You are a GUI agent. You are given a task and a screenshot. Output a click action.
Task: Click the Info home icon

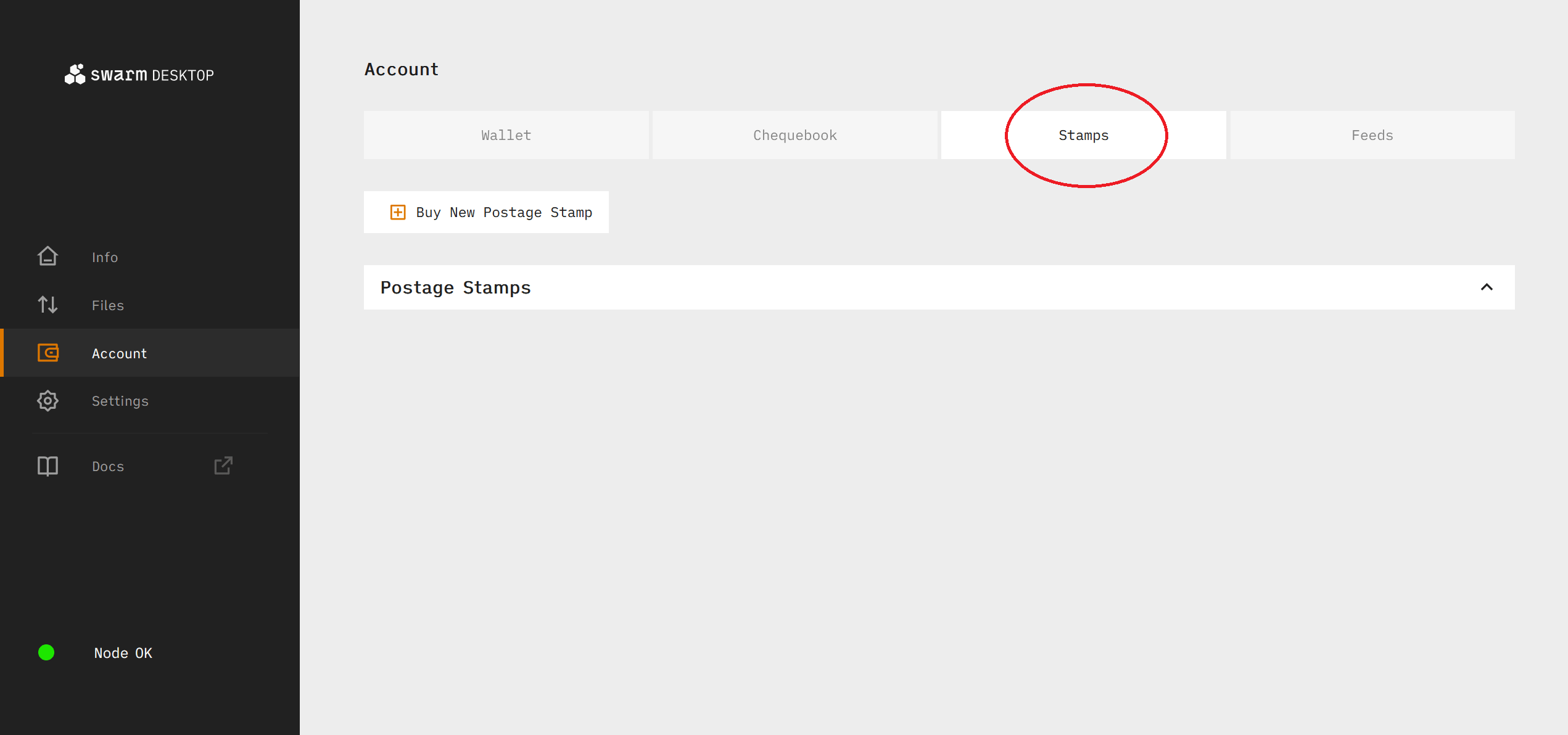[47, 257]
